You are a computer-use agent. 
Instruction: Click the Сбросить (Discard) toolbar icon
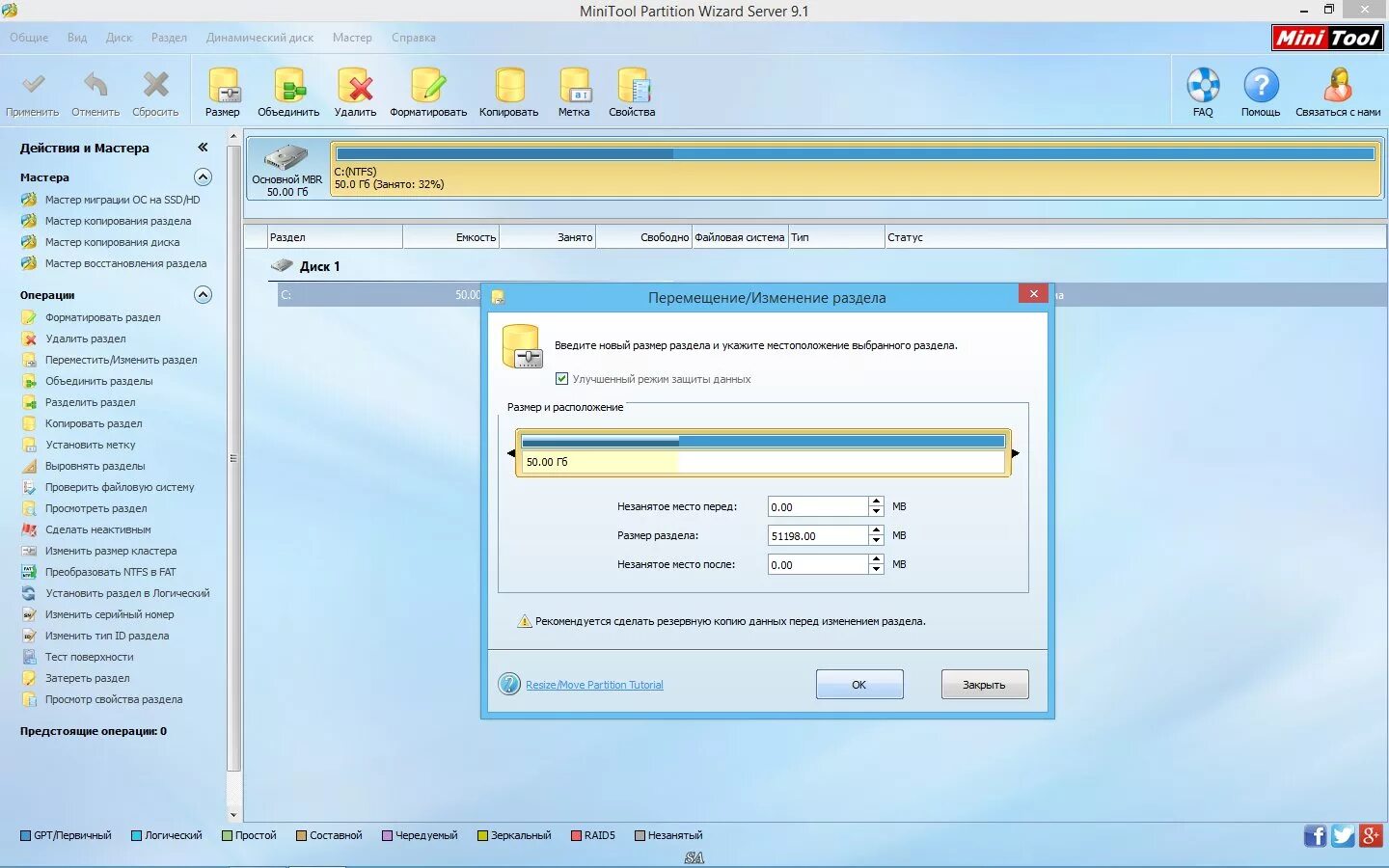(x=155, y=94)
